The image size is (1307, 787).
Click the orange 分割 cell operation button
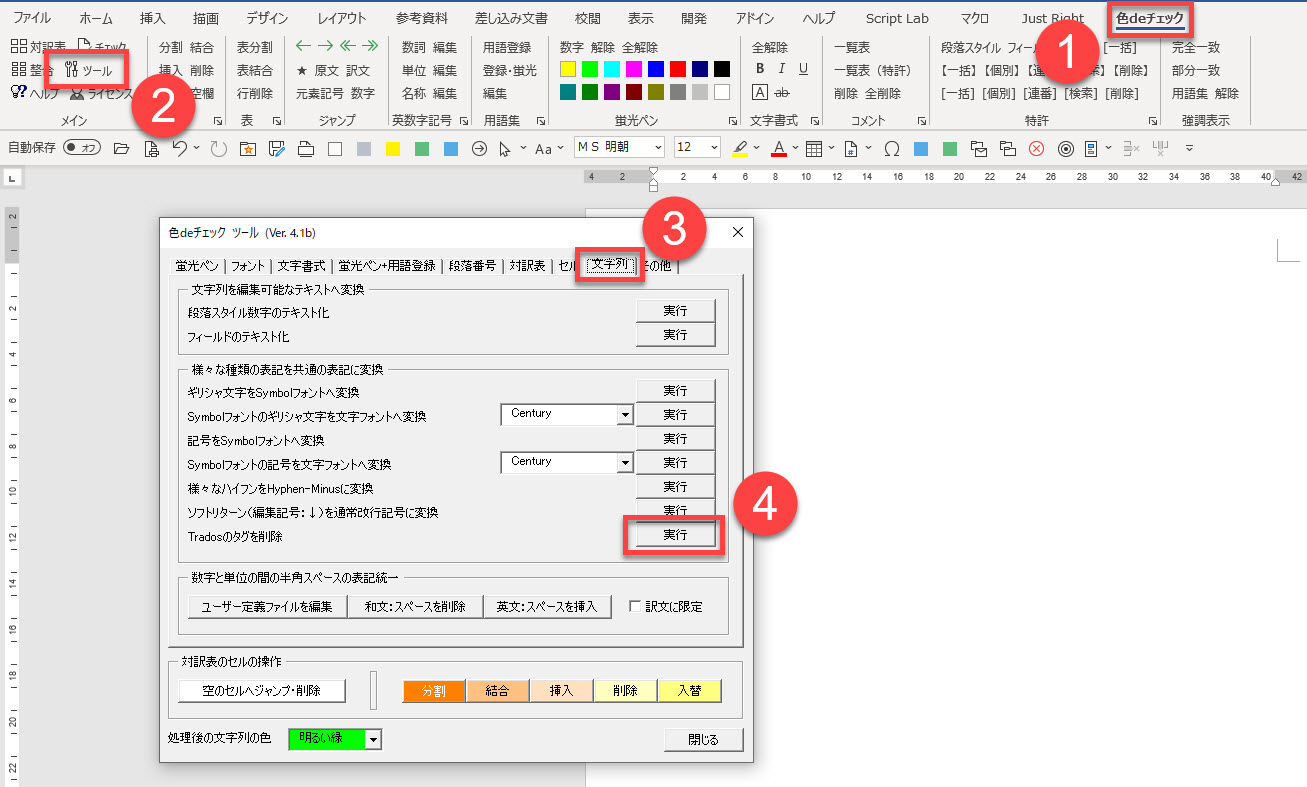point(434,691)
